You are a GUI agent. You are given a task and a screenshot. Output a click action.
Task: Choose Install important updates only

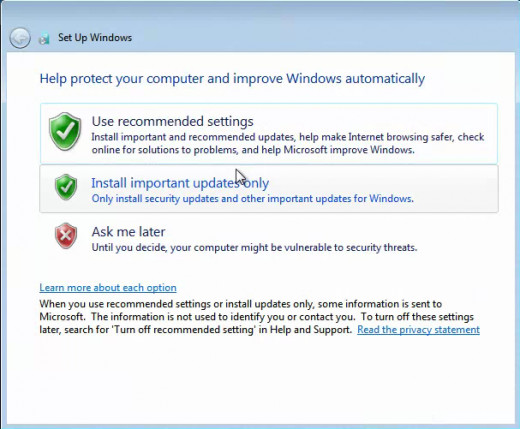click(x=269, y=189)
